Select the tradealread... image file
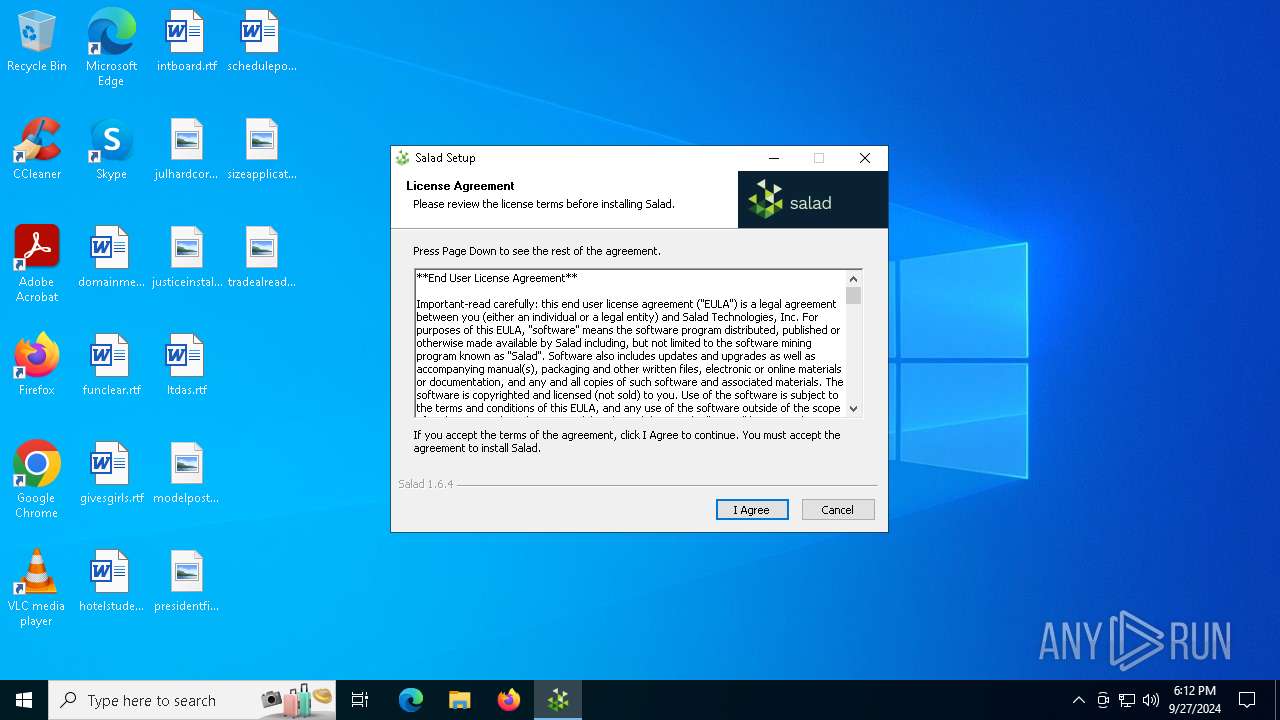The image size is (1280, 720). [262, 258]
